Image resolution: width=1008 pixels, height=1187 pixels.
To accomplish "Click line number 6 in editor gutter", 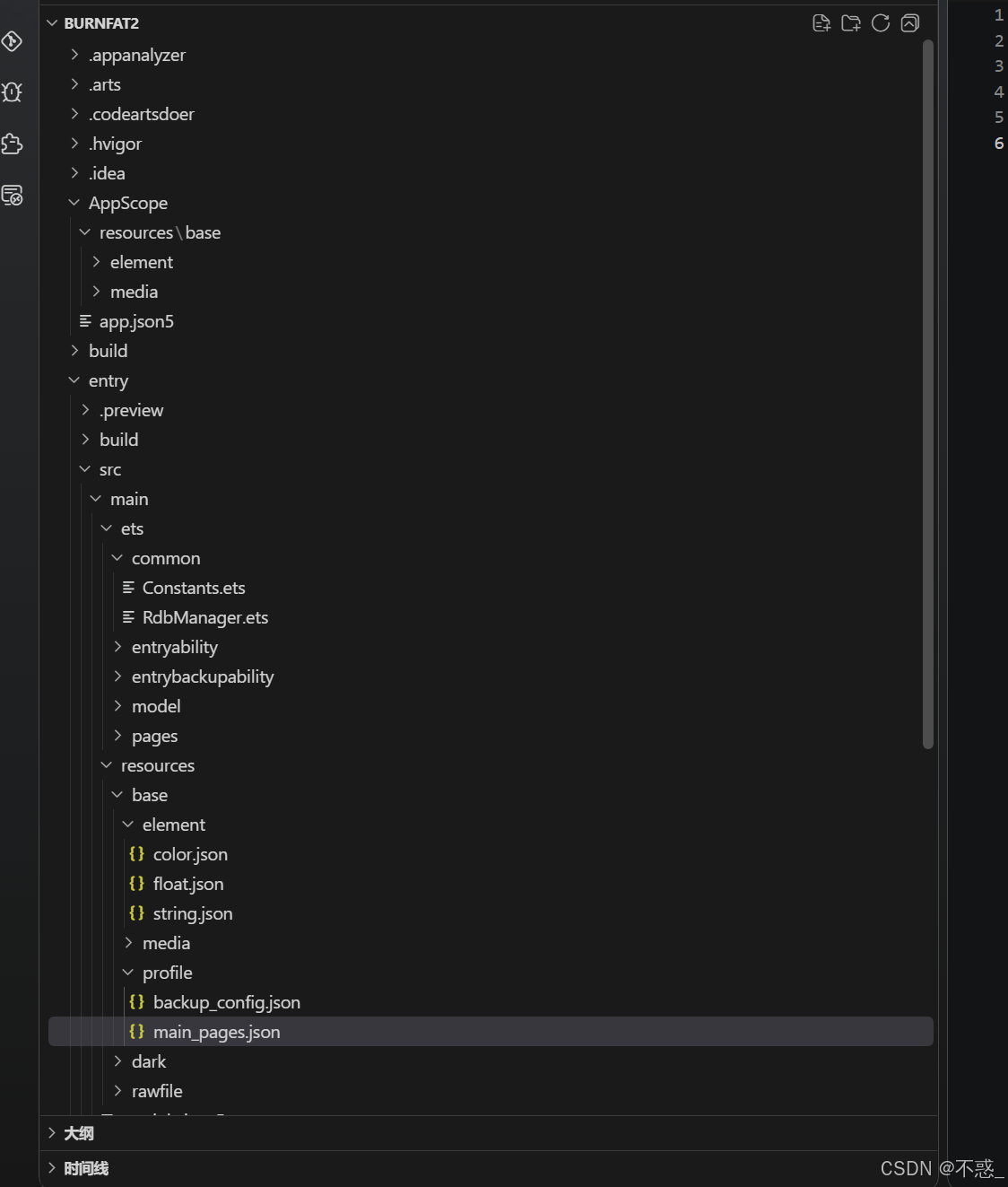I will point(998,144).
